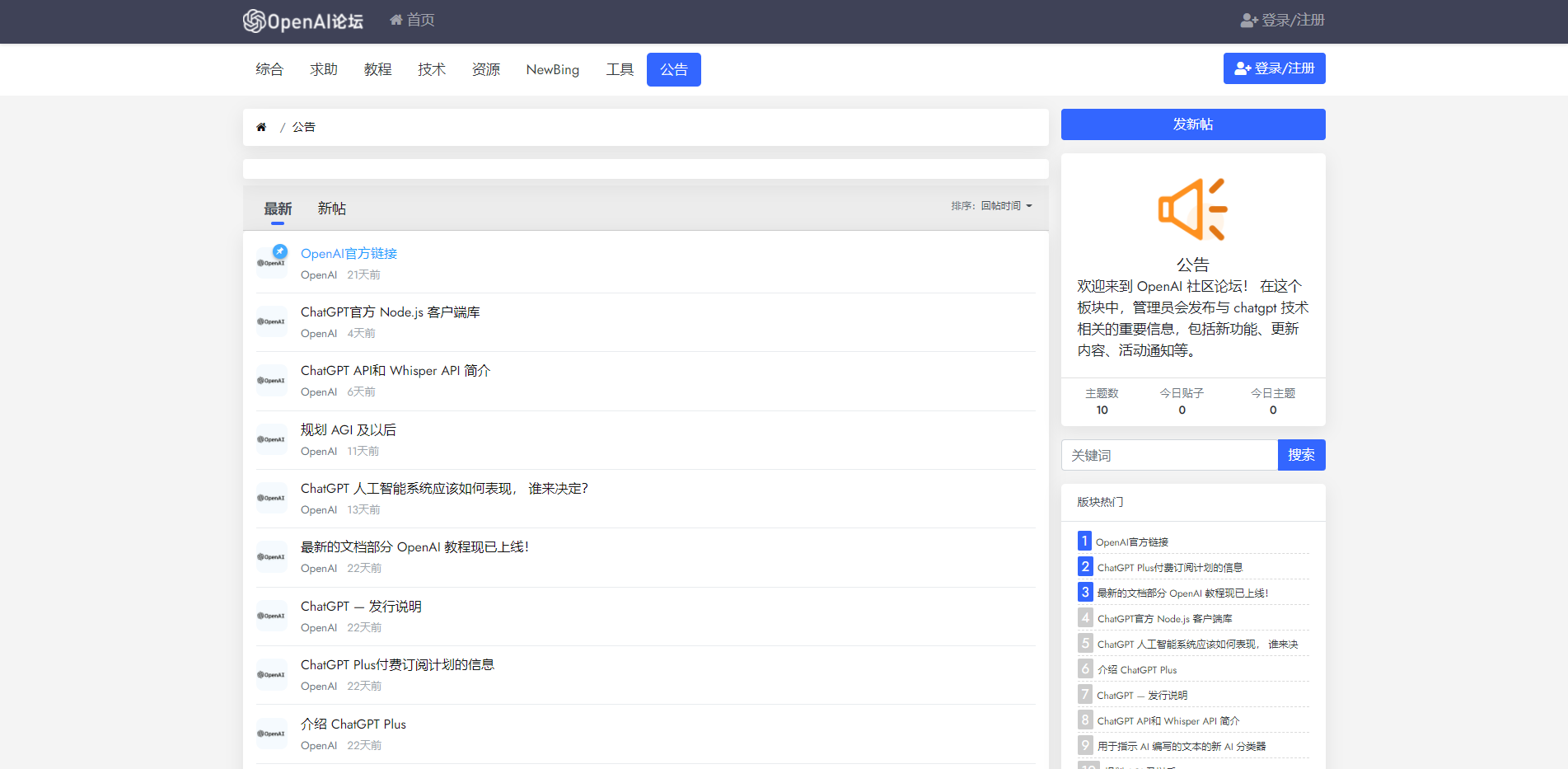Open the 求助 section
The height and width of the screenshot is (769, 1568).
tap(324, 69)
